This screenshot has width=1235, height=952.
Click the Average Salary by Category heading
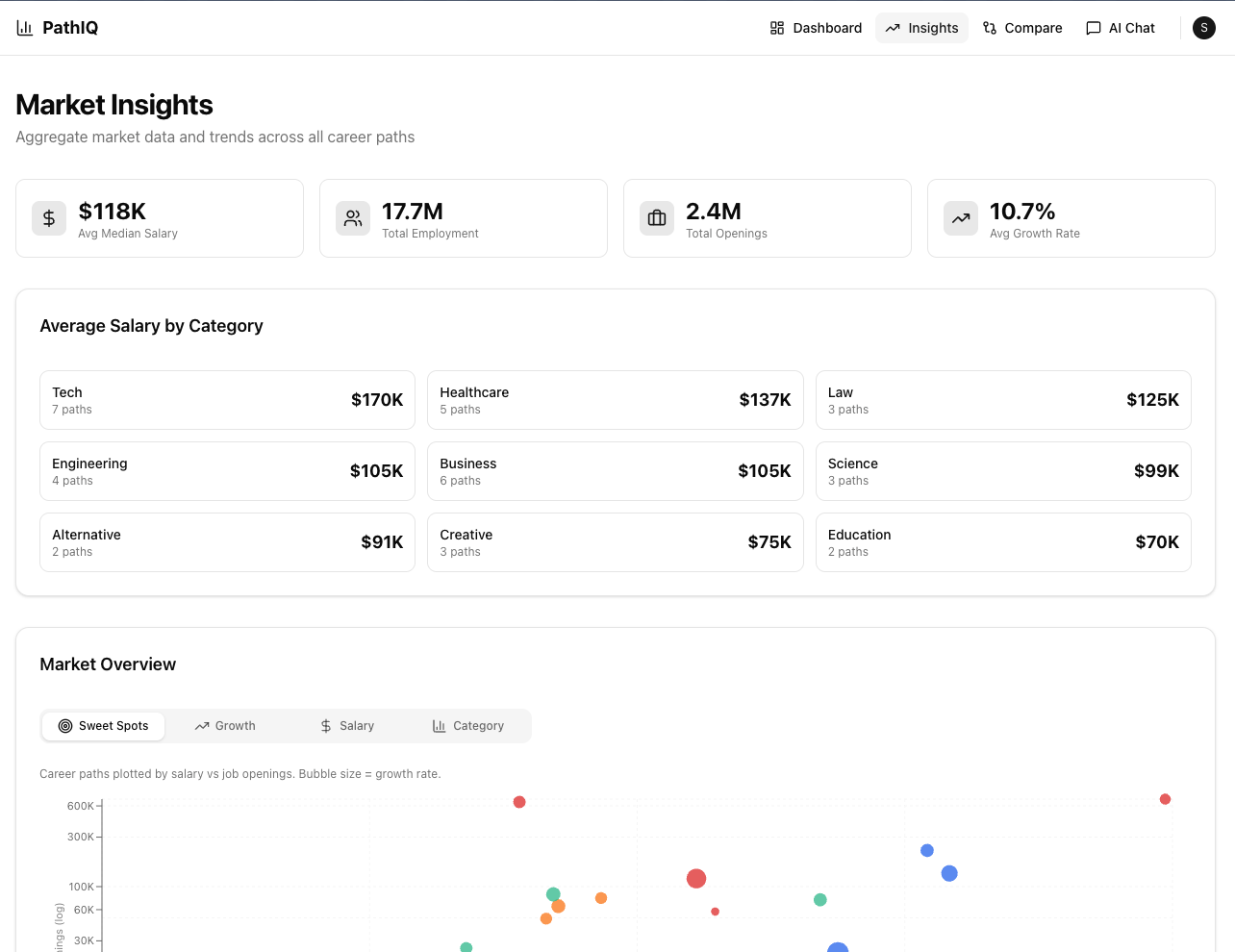click(x=151, y=326)
